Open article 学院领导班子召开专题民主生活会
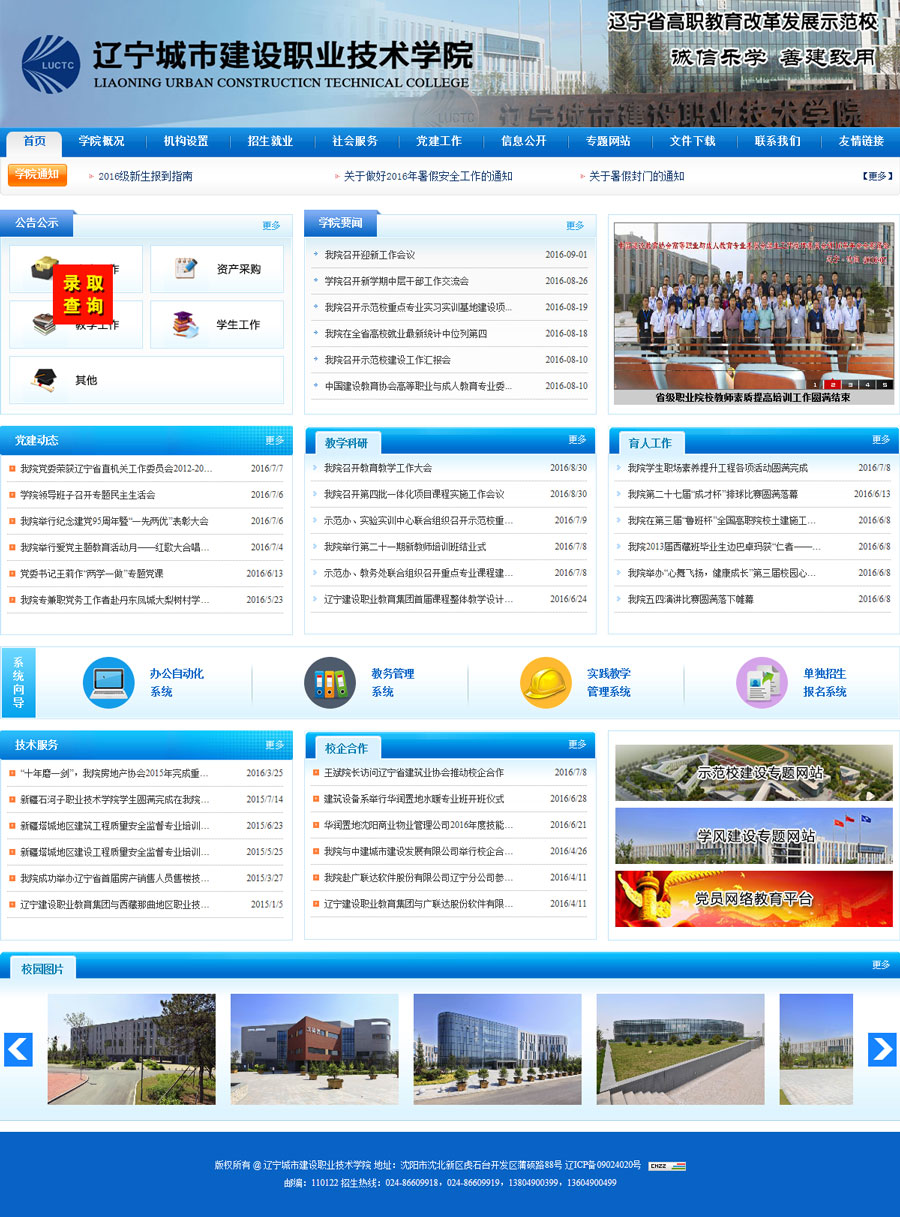 88,494
